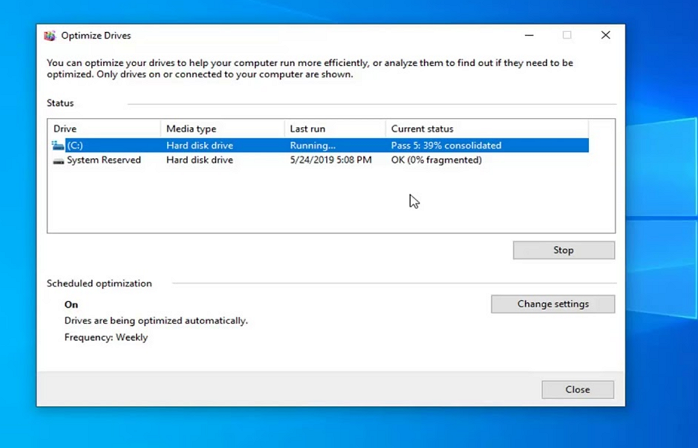
Task: Click the Optimize Drives title bar icon
Action: (x=49, y=36)
